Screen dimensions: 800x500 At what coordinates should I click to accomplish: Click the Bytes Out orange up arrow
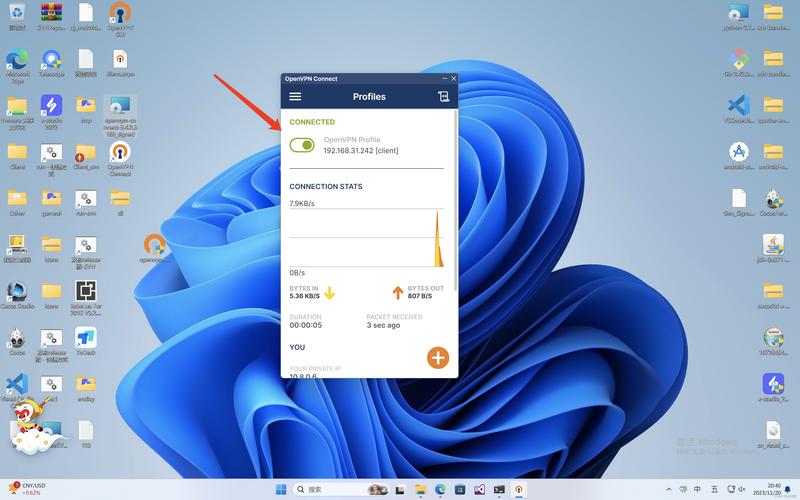(397, 293)
